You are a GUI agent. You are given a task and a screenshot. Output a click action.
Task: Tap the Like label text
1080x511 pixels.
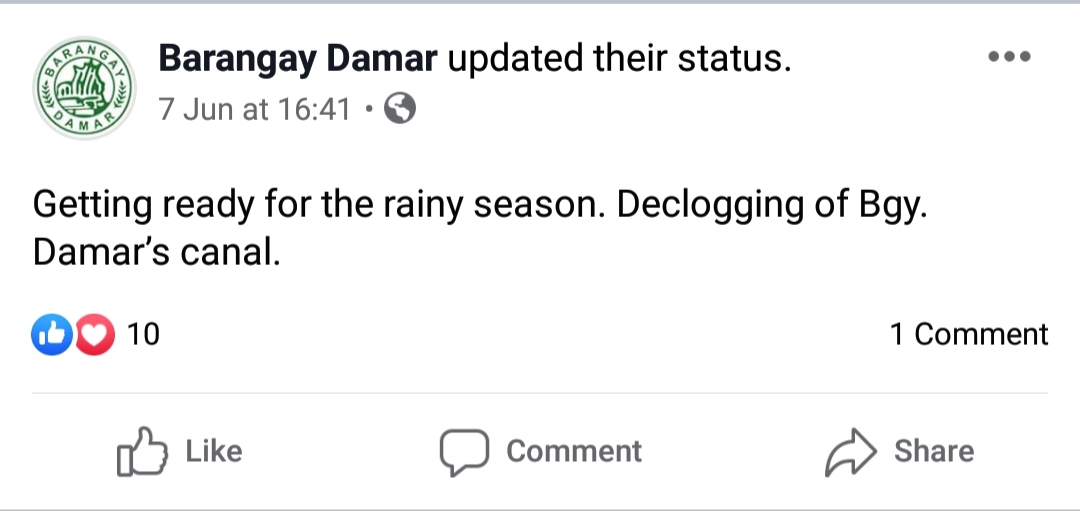[214, 451]
